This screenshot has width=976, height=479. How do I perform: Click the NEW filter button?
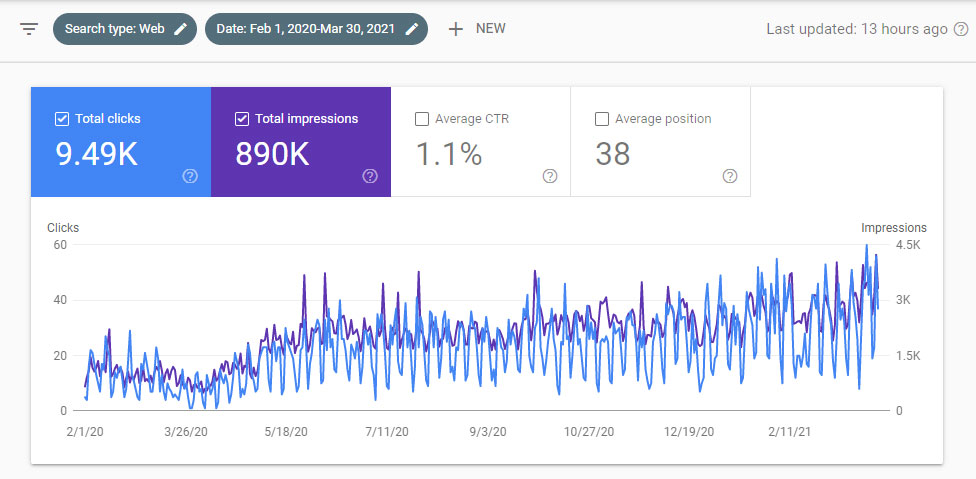pos(490,29)
